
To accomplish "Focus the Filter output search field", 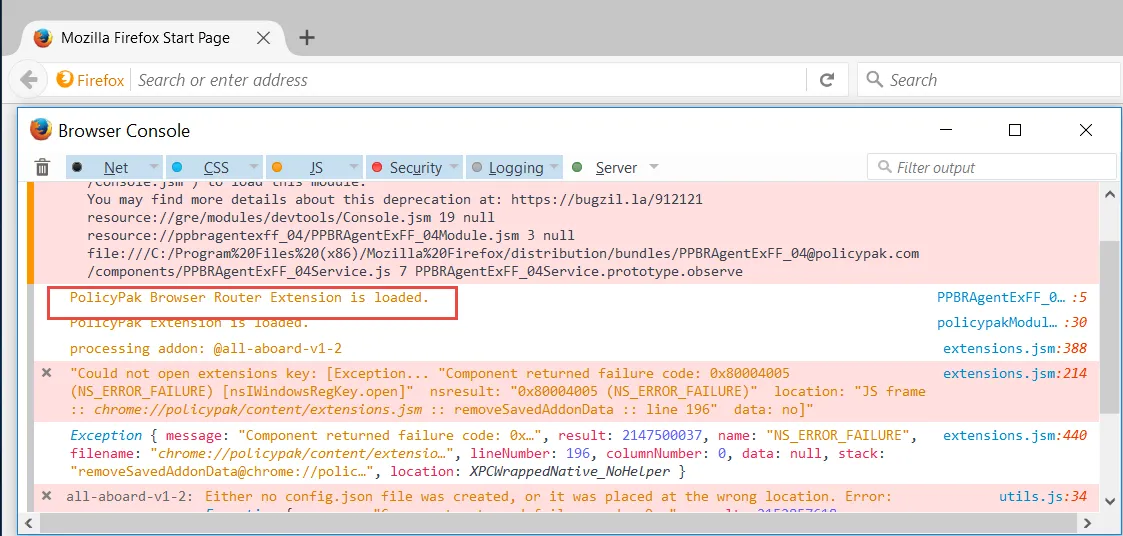I will (1000, 168).
